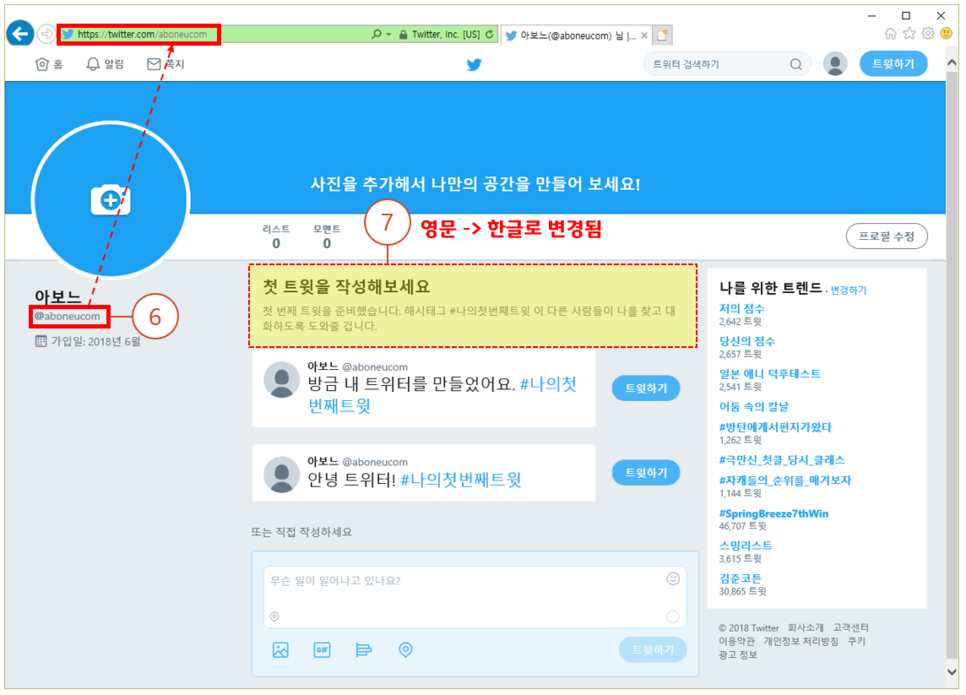Open the 김준코튼 trend

click(x=741, y=579)
